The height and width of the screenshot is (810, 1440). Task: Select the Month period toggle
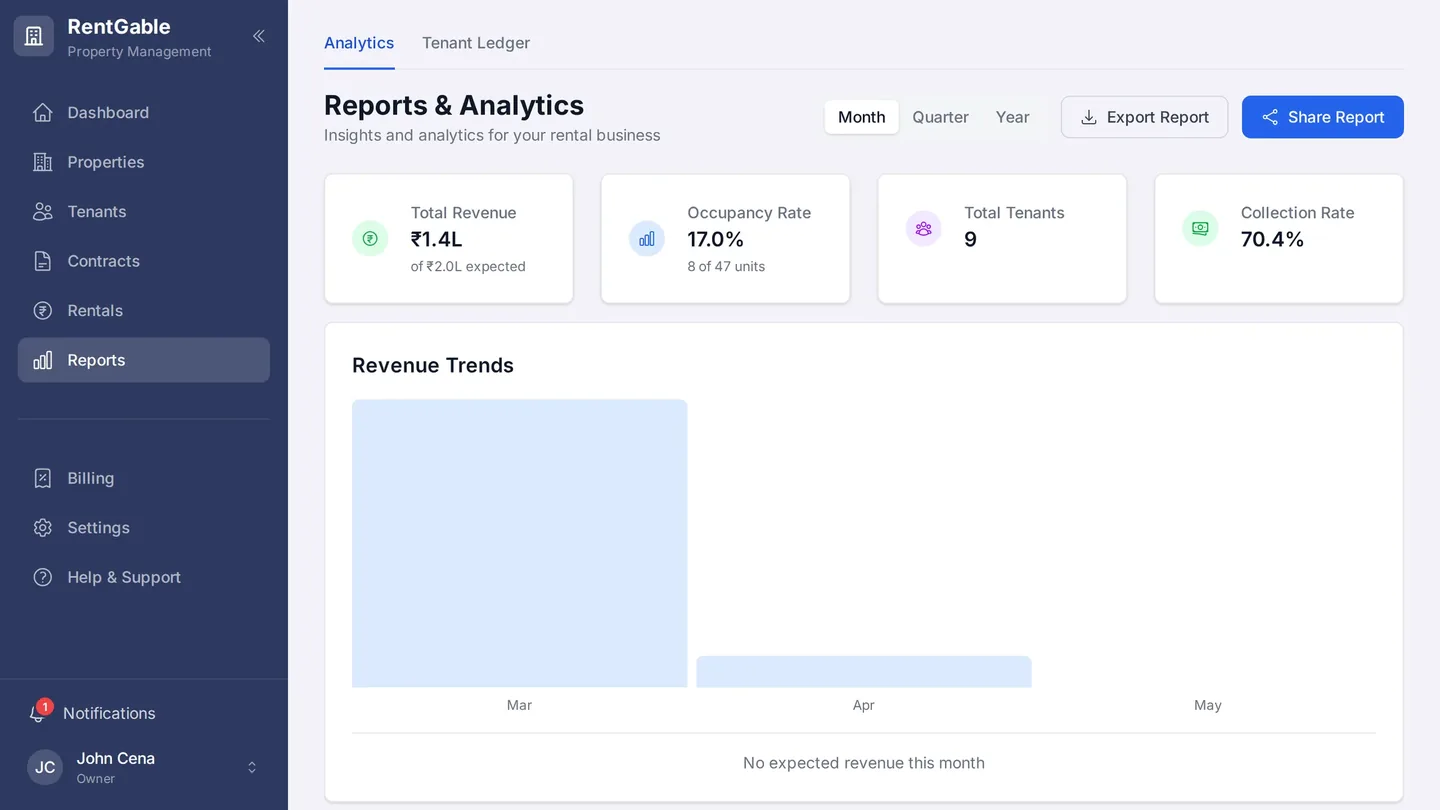click(x=862, y=117)
